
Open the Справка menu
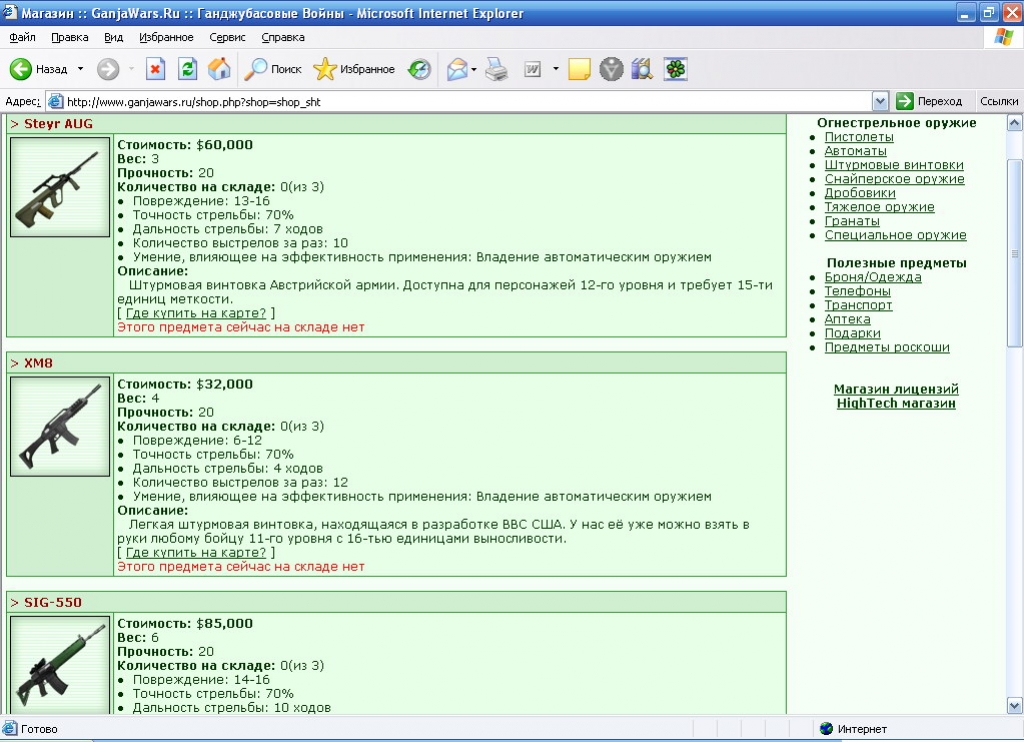(x=283, y=37)
